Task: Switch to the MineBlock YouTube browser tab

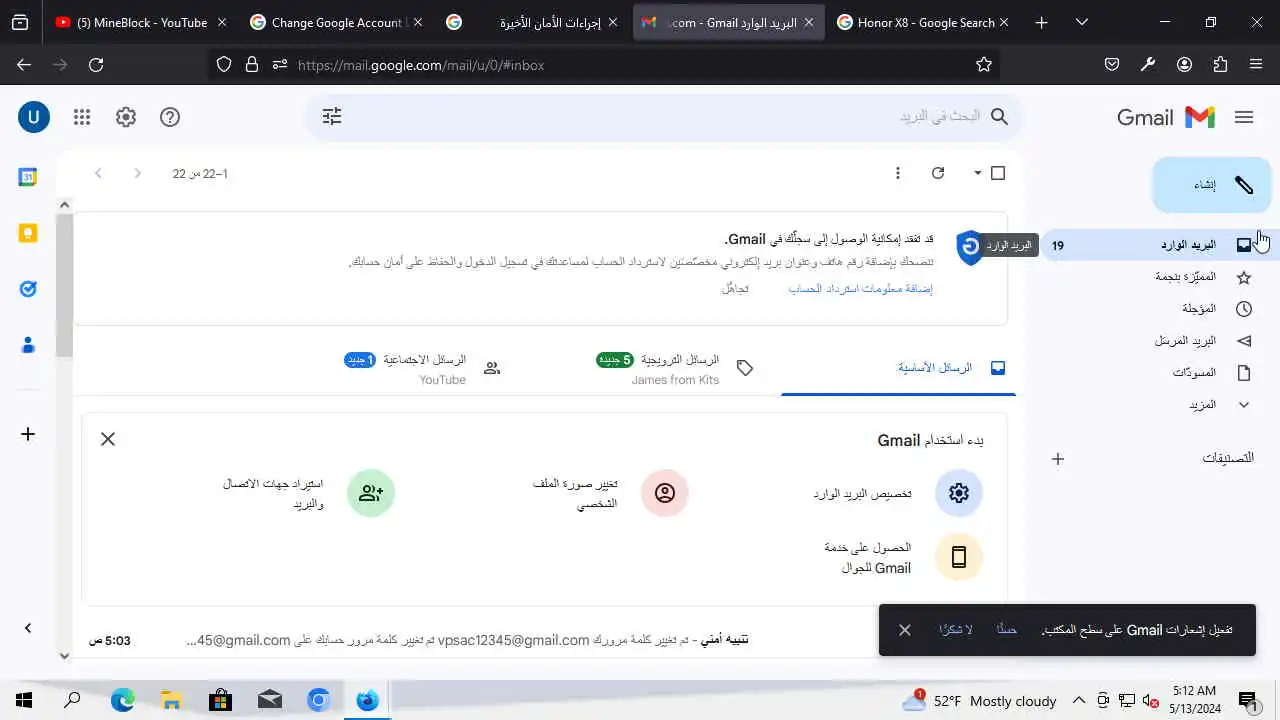Action: 140,22
